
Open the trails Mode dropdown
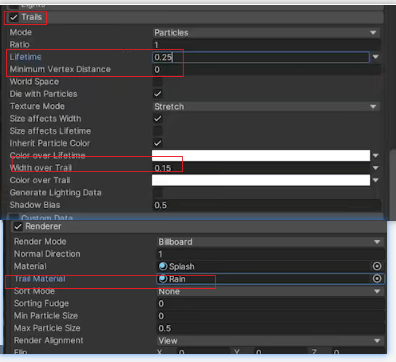[265, 33]
